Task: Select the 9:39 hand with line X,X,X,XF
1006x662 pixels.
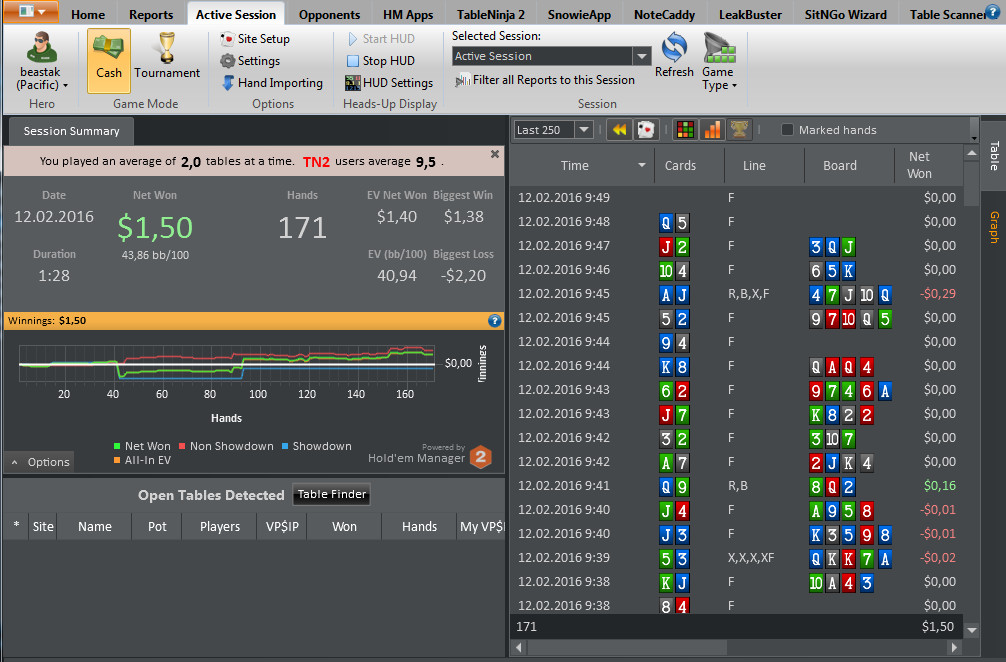Action: click(737, 558)
